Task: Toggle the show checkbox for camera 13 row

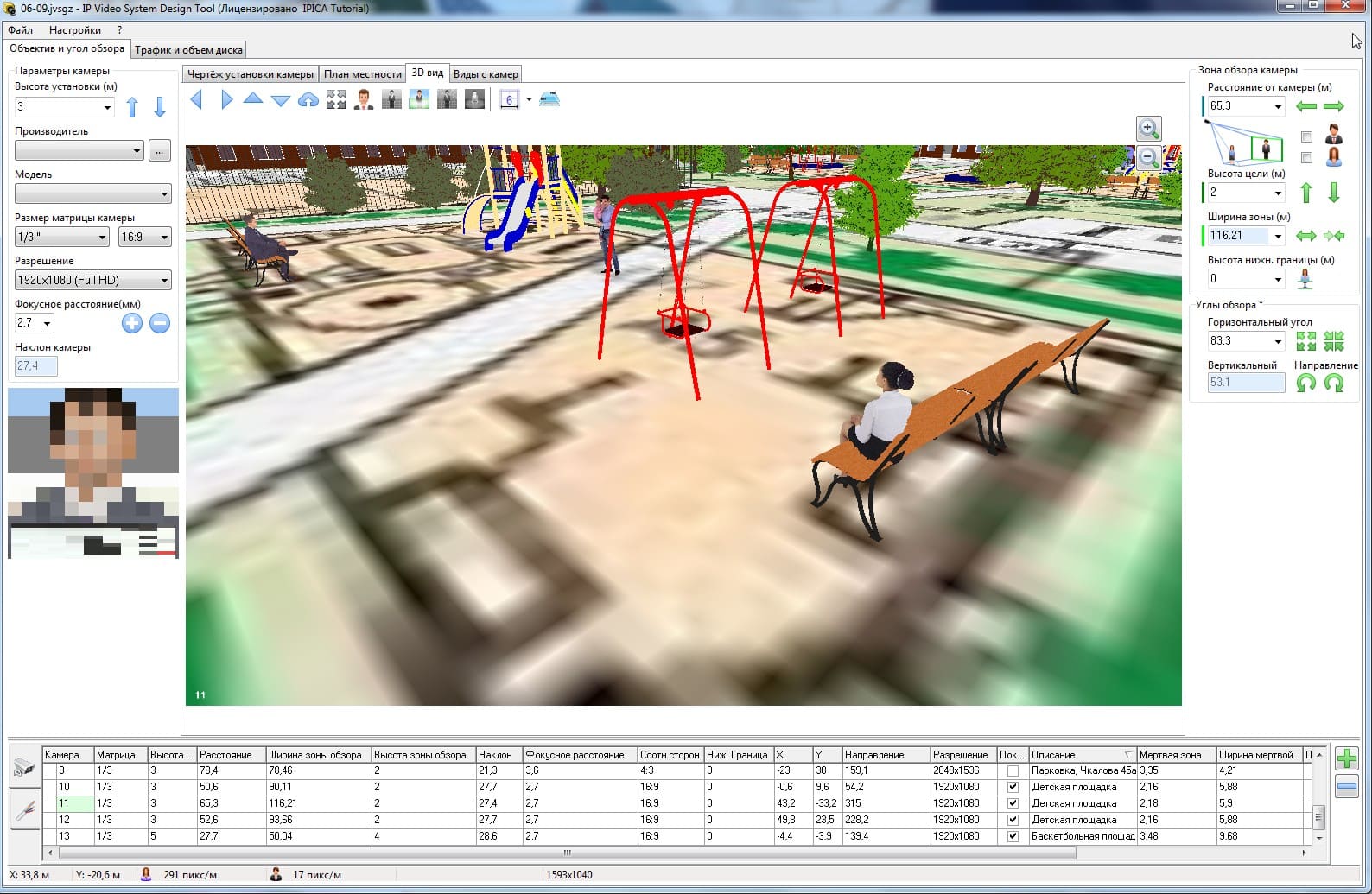Action: [x=1013, y=836]
